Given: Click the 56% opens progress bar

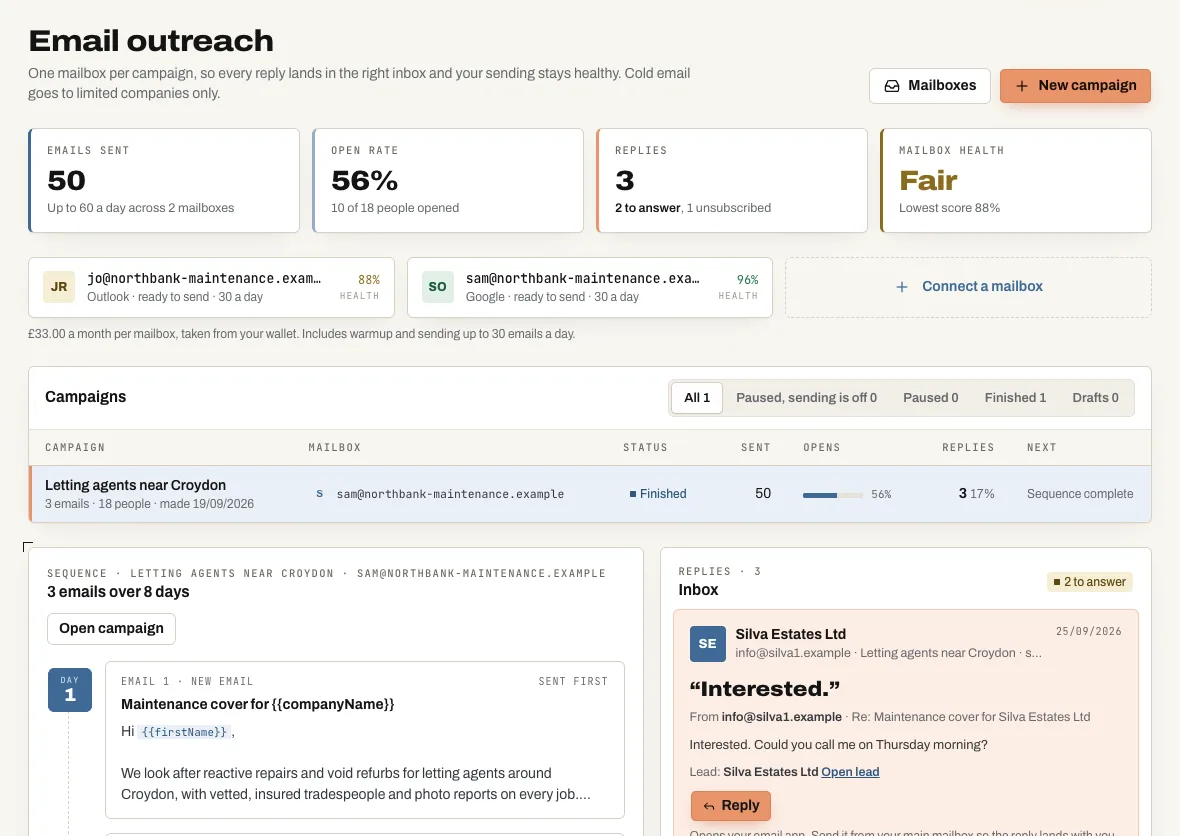Looking at the screenshot, I should point(832,494).
